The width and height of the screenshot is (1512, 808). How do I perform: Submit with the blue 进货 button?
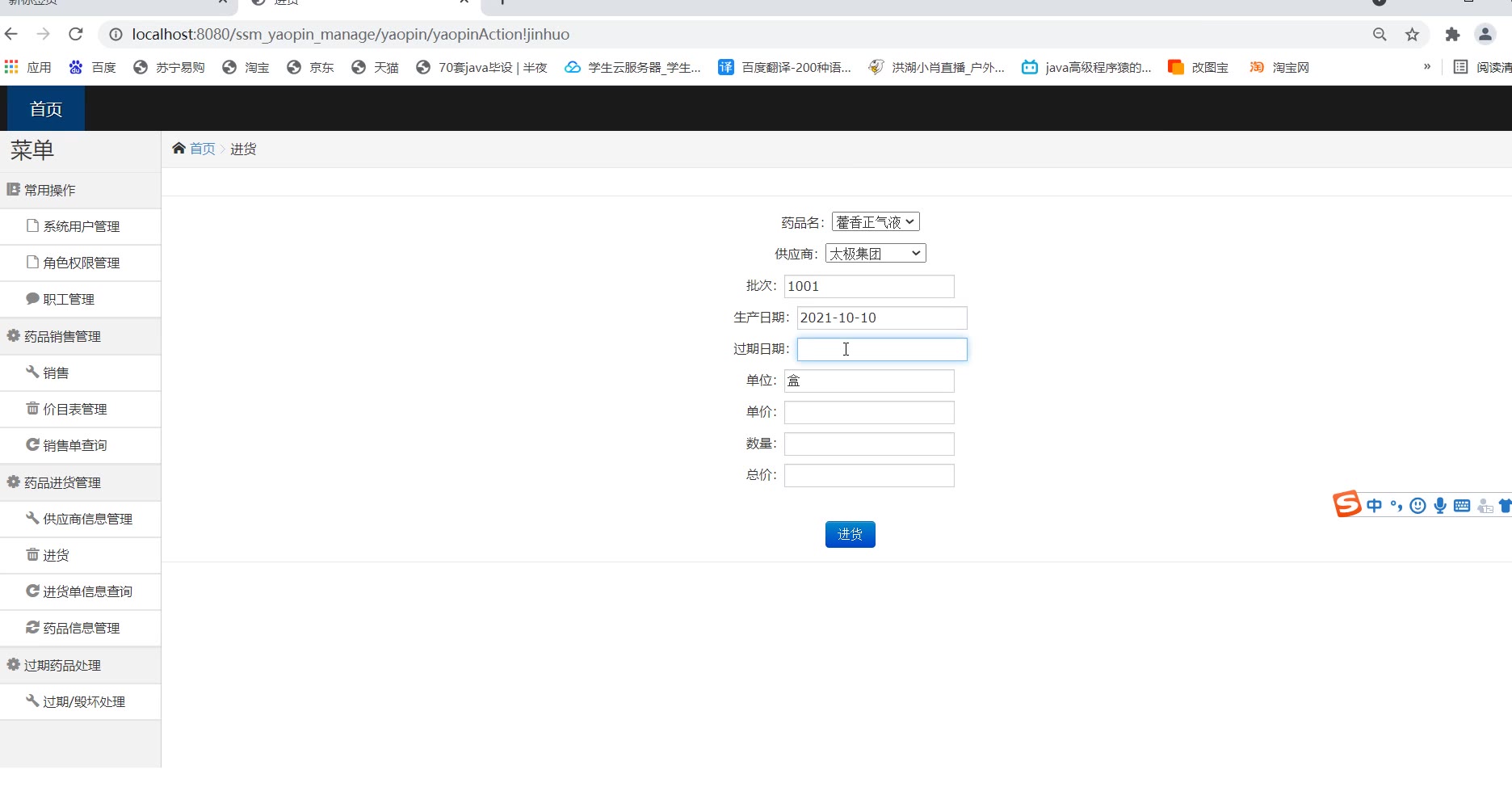850,534
